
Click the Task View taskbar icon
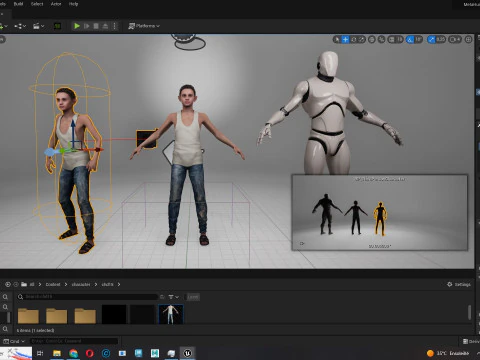tap(40, 353)
